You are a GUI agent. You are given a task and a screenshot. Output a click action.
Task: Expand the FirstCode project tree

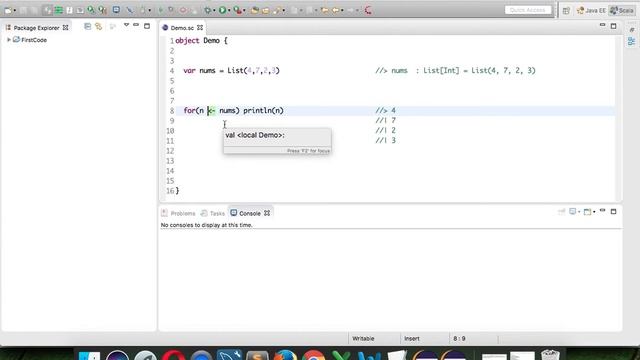point(9,40)
